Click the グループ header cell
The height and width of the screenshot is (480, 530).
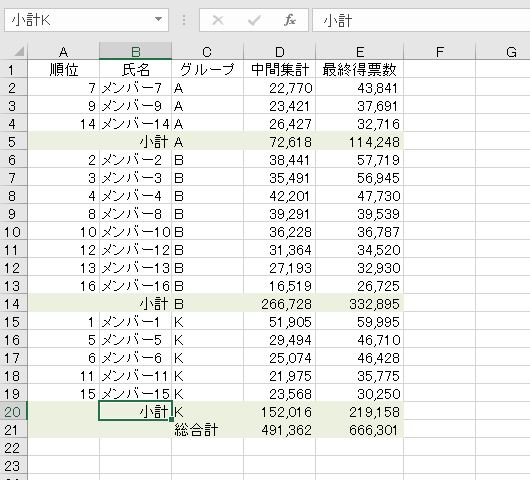pos(207,70)
